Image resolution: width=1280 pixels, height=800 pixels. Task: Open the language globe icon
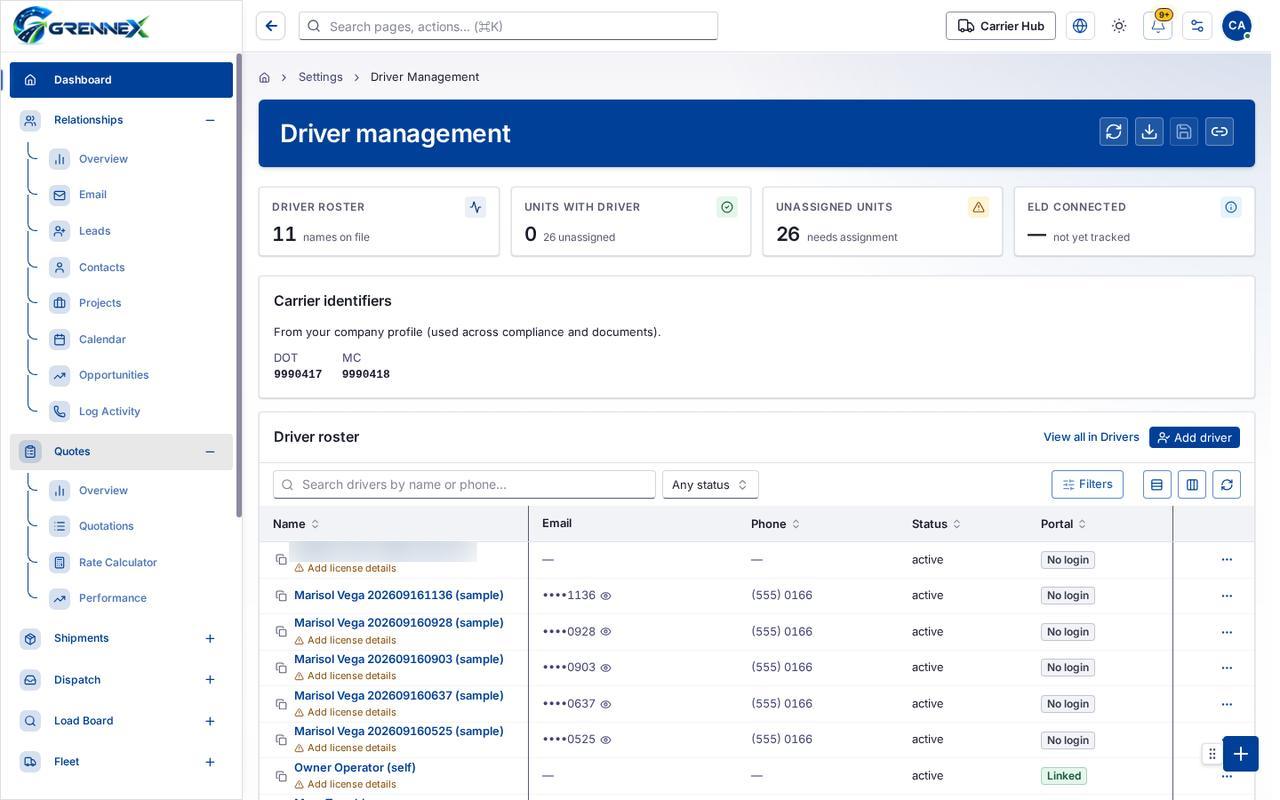tap(1080, 26)
